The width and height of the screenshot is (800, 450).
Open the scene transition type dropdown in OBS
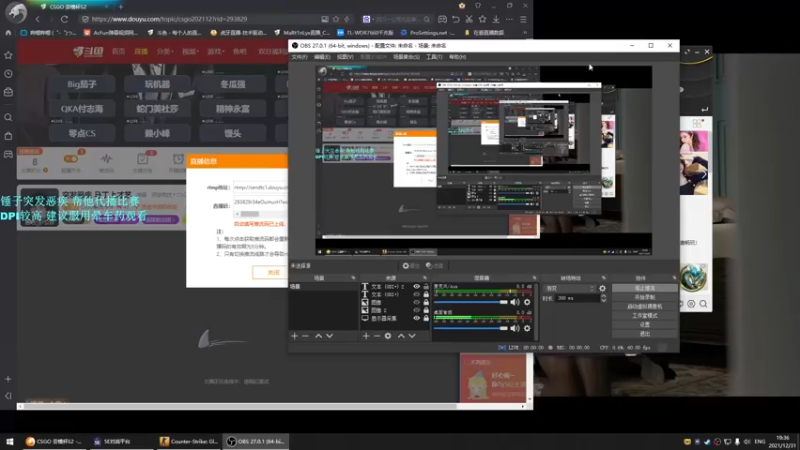click(569, 288)
